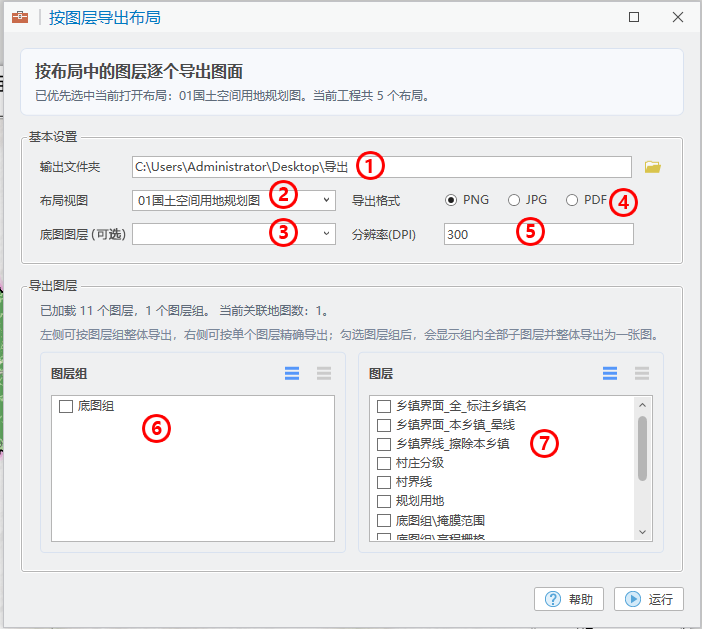Click scroll-up arrow of the layer list
The image size is (702, 629).
tap(643, 405)
